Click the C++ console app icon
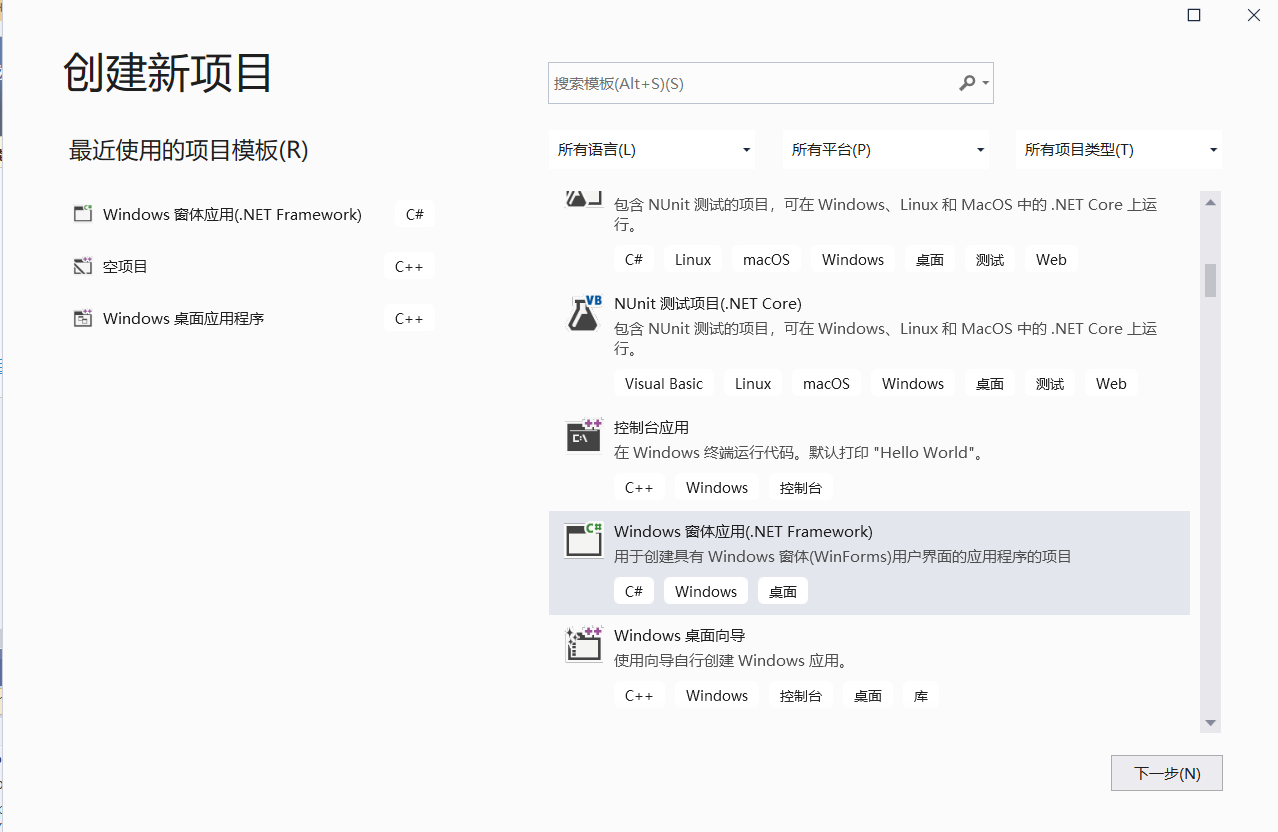Image resolution: width=1278 pixels, height=832 pixels. pos(584,436)
